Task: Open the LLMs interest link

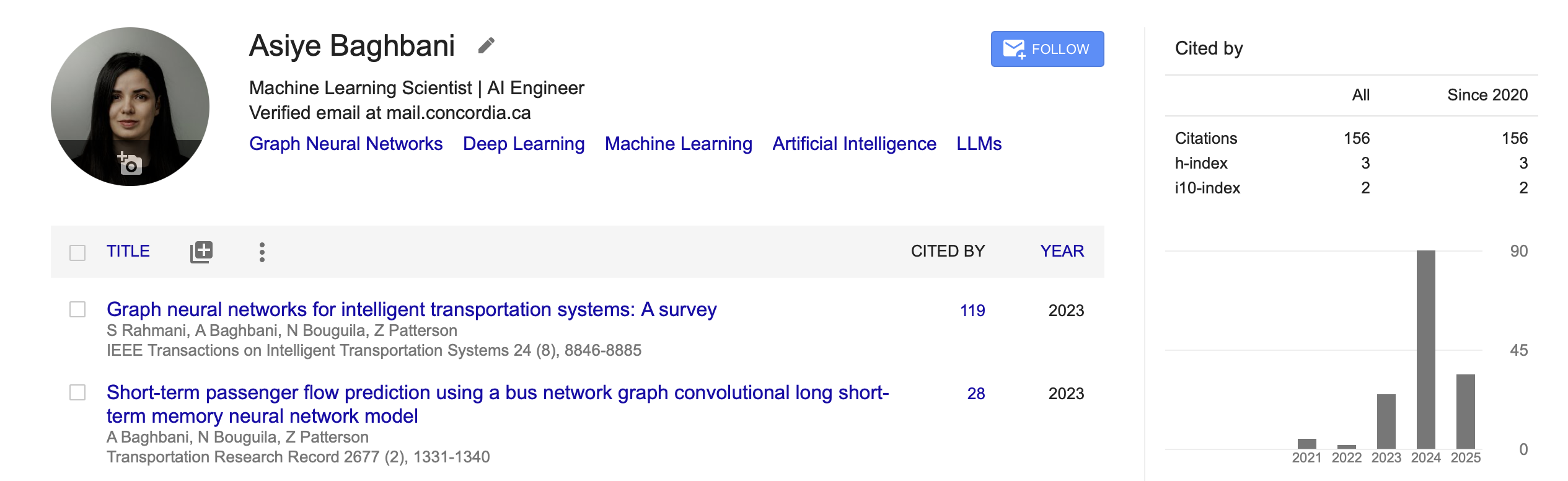Action: (979, 144)
